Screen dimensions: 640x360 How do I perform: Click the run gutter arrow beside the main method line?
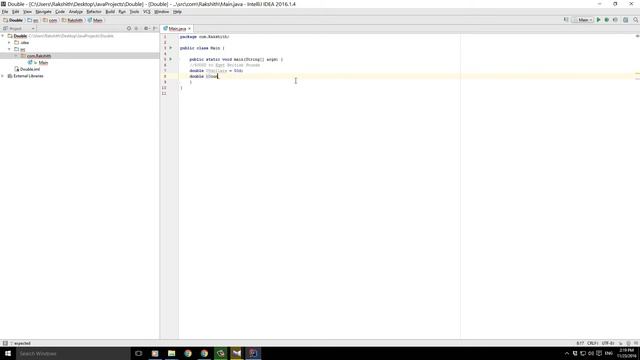171,59
